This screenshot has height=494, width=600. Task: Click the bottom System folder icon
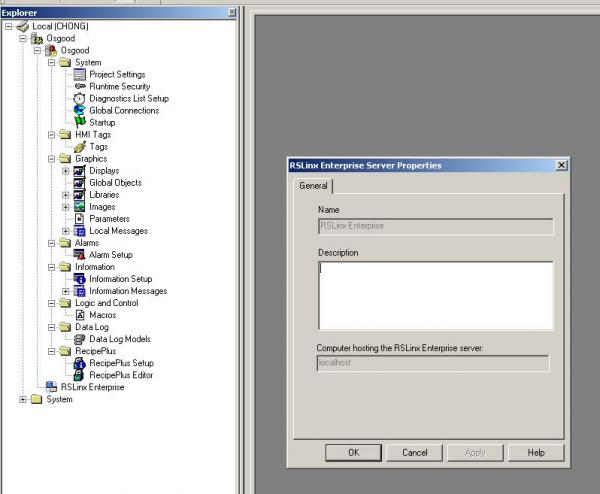[36, 399]
